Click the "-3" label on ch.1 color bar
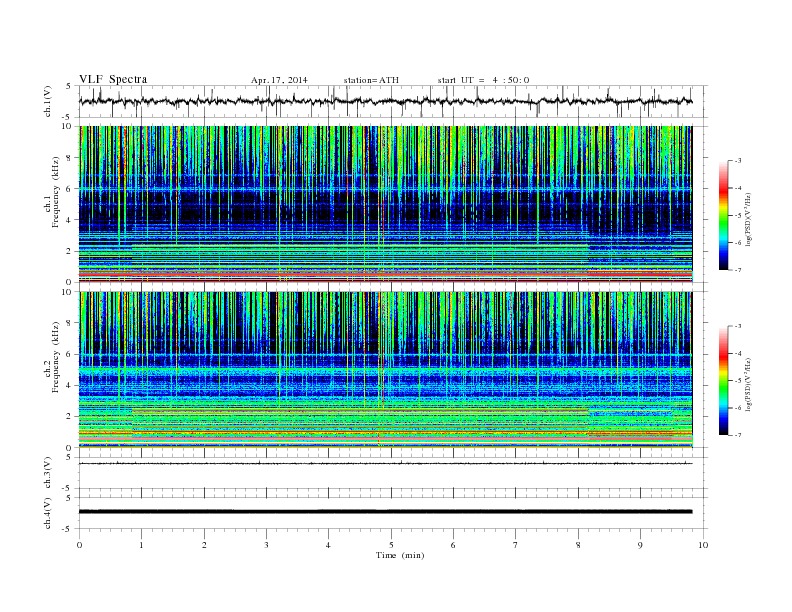Image resolution: width=792 pixels, height=612 pixels. [x=737, y=161]
